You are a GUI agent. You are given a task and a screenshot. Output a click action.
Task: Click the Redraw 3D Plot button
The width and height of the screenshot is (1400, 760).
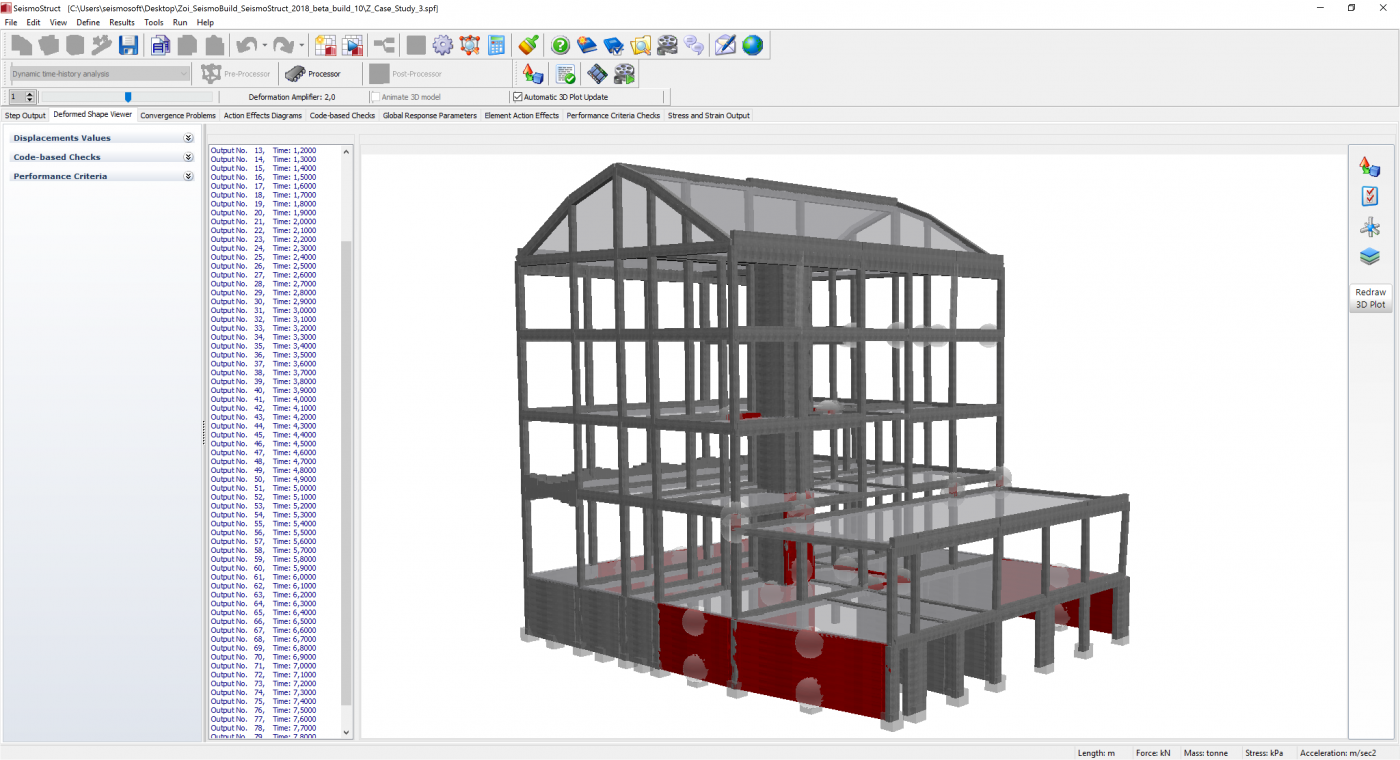click(1370, 298)
